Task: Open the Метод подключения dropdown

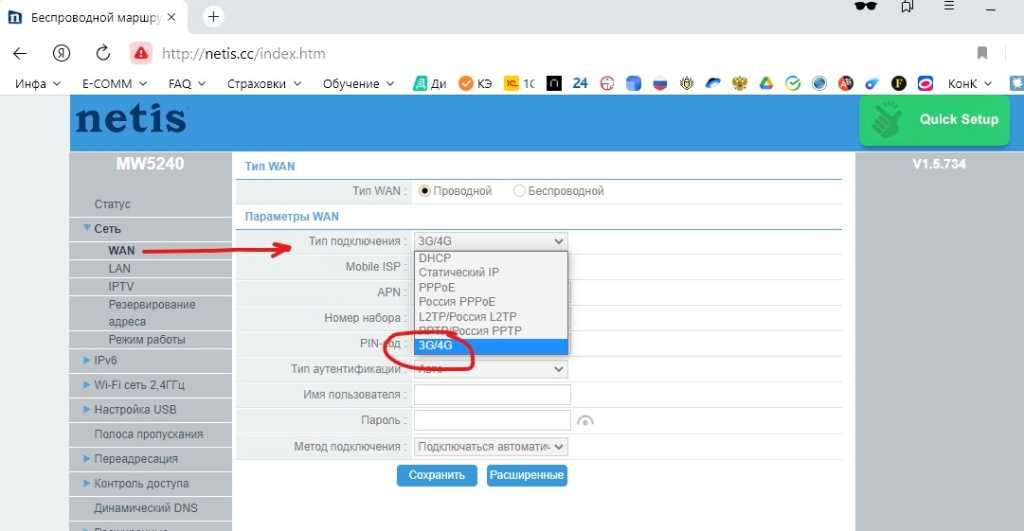Action: coord(491,447)
